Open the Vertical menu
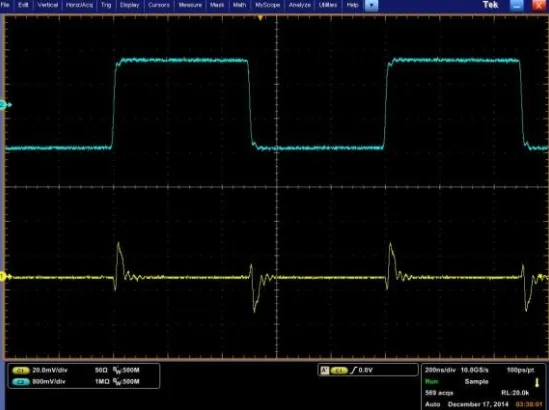 pos(48,5)
